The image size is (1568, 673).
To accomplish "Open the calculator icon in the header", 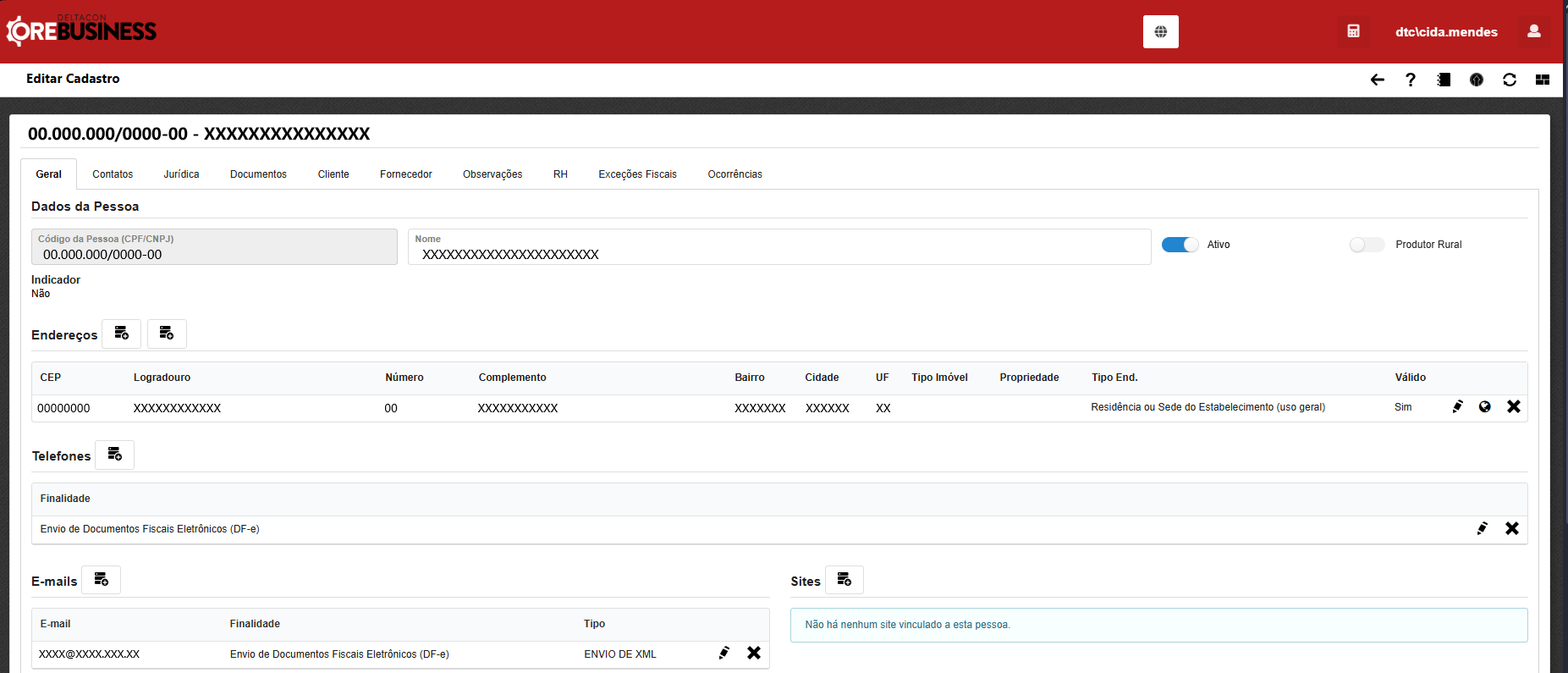I will [1353, 31].
